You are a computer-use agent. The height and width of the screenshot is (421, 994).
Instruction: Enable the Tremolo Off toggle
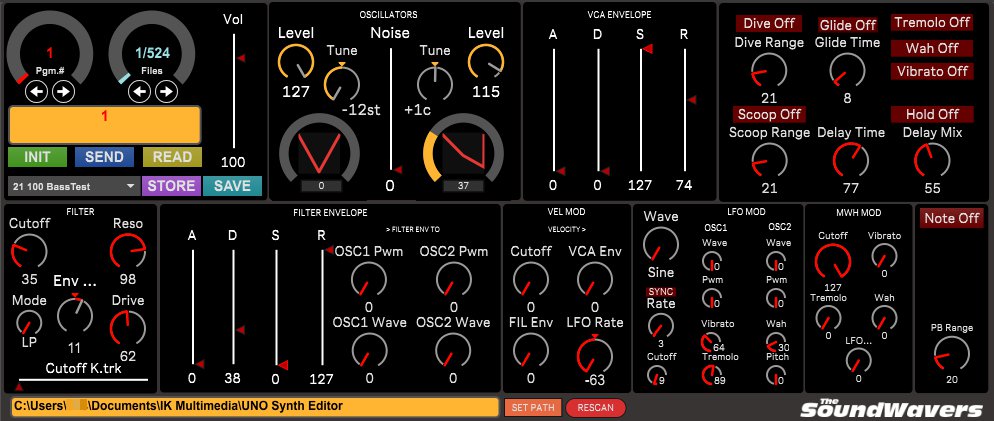(932, 23)
